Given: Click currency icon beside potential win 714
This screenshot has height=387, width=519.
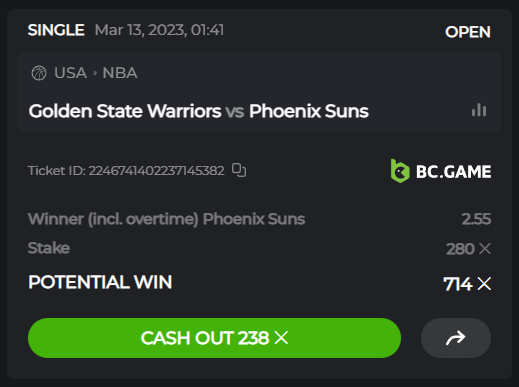Looking at the screenshot, I should coord(484,284).
